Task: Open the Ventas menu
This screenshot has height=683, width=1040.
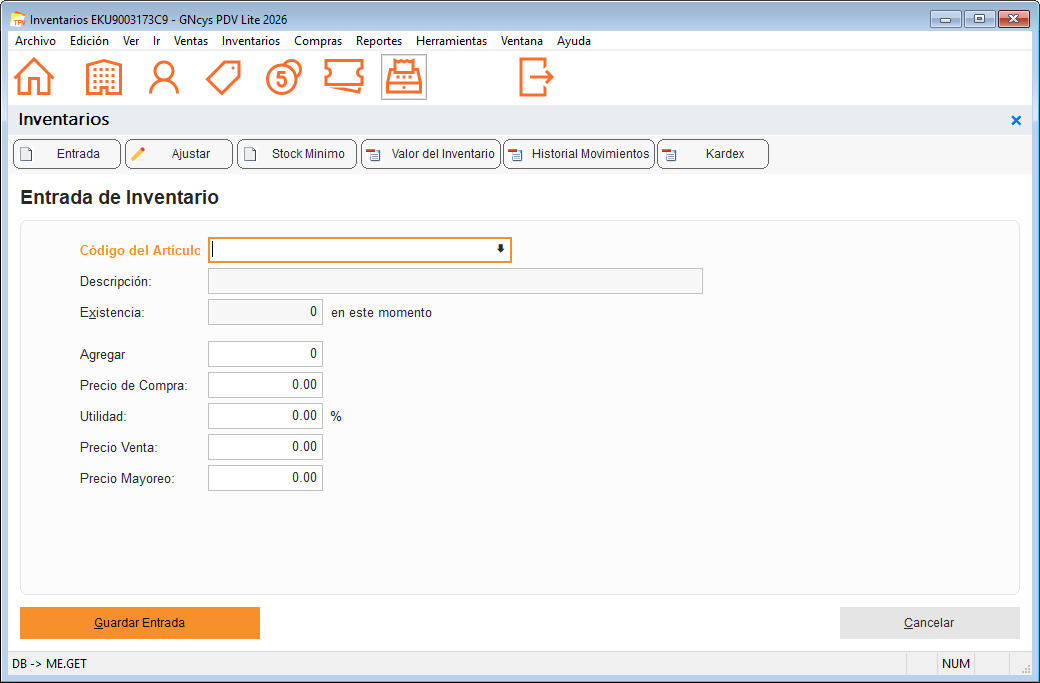Action: point(190,41)
